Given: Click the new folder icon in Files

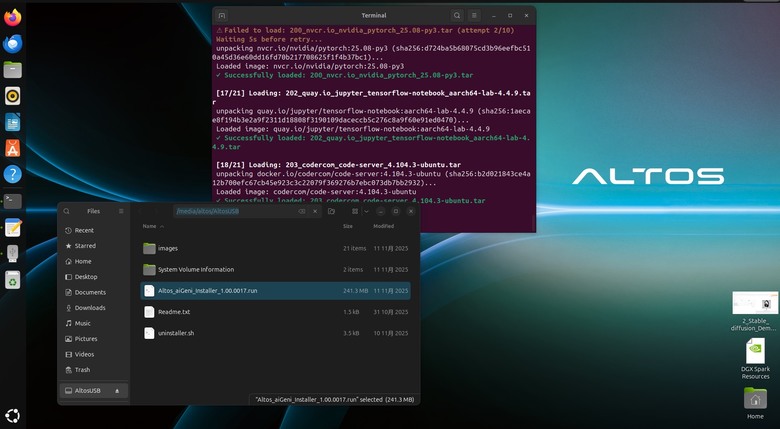Looking at the screenshot, I should click(331, 211).
